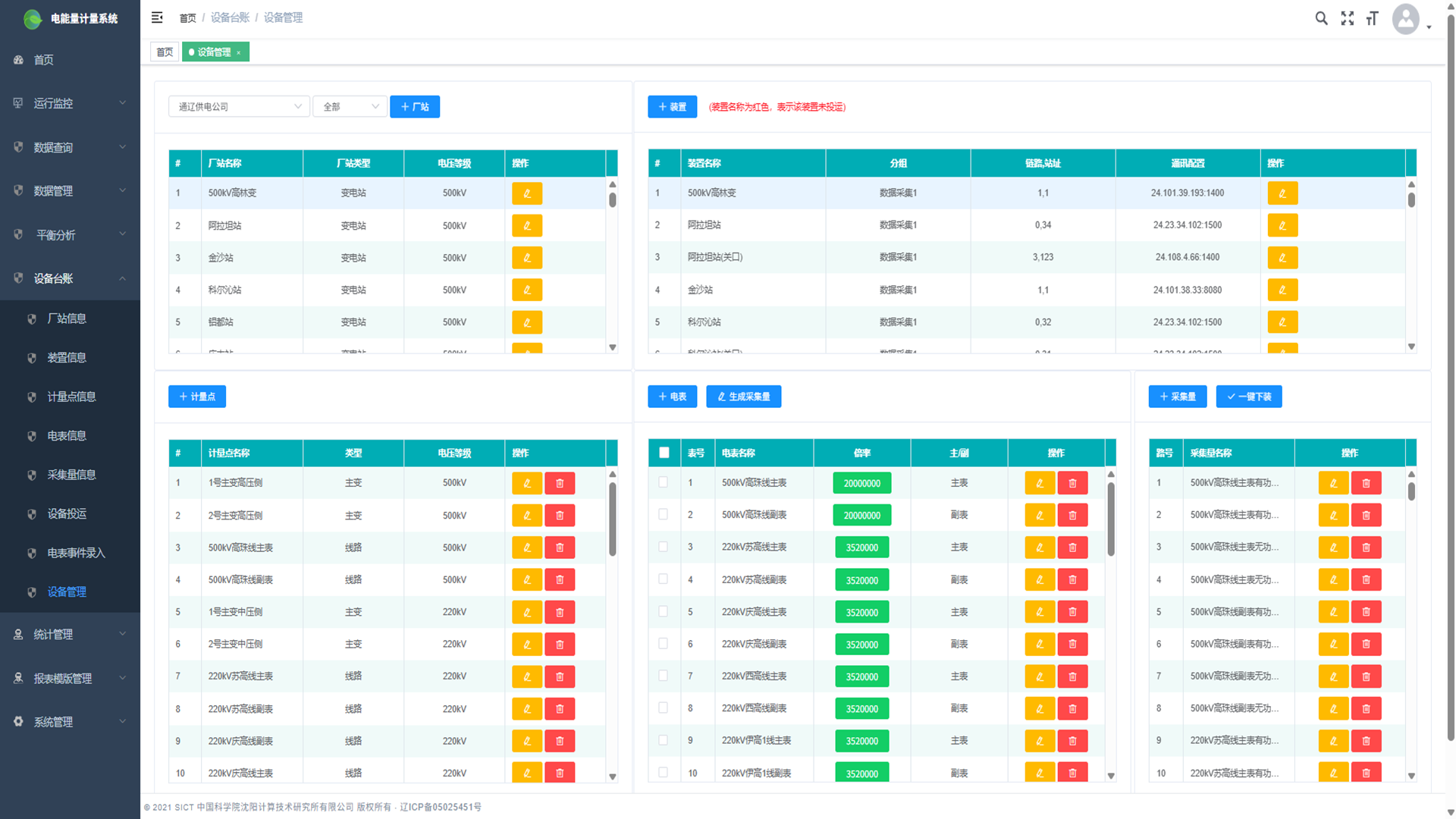
Task: Open the 通辽供电公司 company dropdown
Action: click(239, 107)
